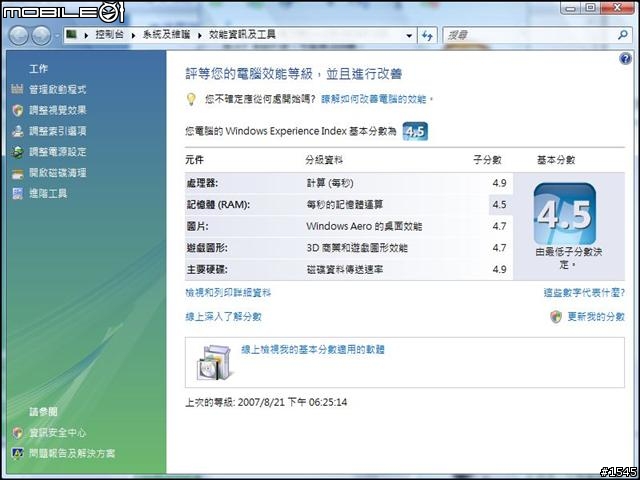The width and height of the screenshot is (640, 480).
Task: Click the 管理啟動程式 icon in sidebar
Action: click(x=17, y=89)
